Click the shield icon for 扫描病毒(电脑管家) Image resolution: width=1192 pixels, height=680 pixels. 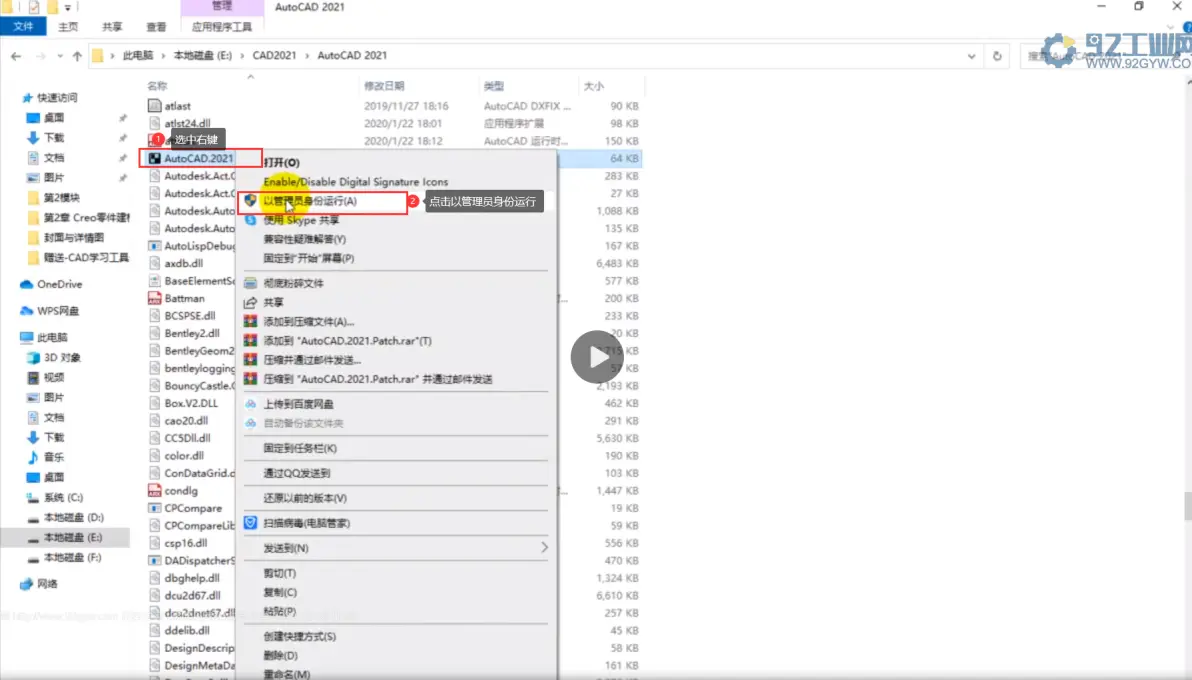coord(250,523)
